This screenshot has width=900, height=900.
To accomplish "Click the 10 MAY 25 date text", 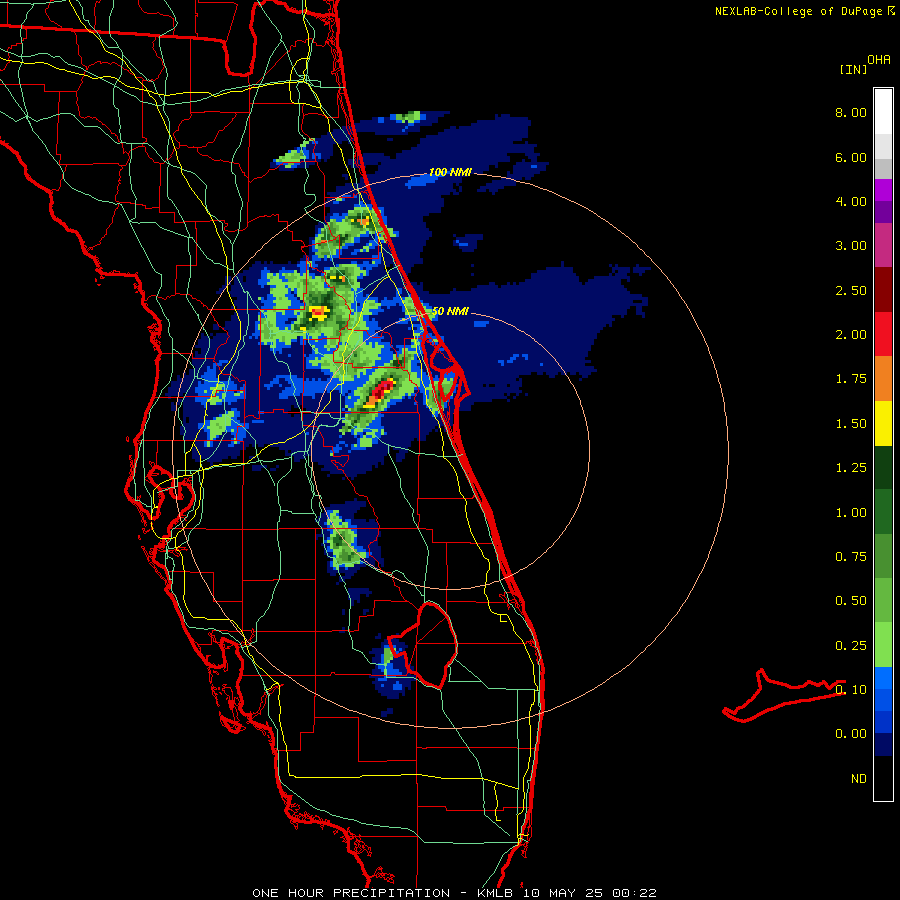I will pos(561,893).
